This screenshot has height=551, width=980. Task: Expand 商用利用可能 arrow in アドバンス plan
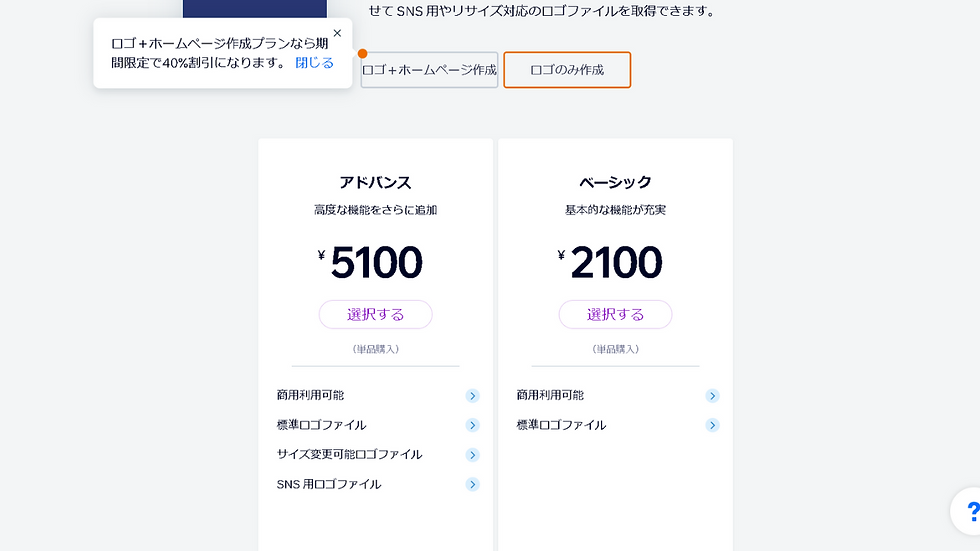click(x=472, y=395)
